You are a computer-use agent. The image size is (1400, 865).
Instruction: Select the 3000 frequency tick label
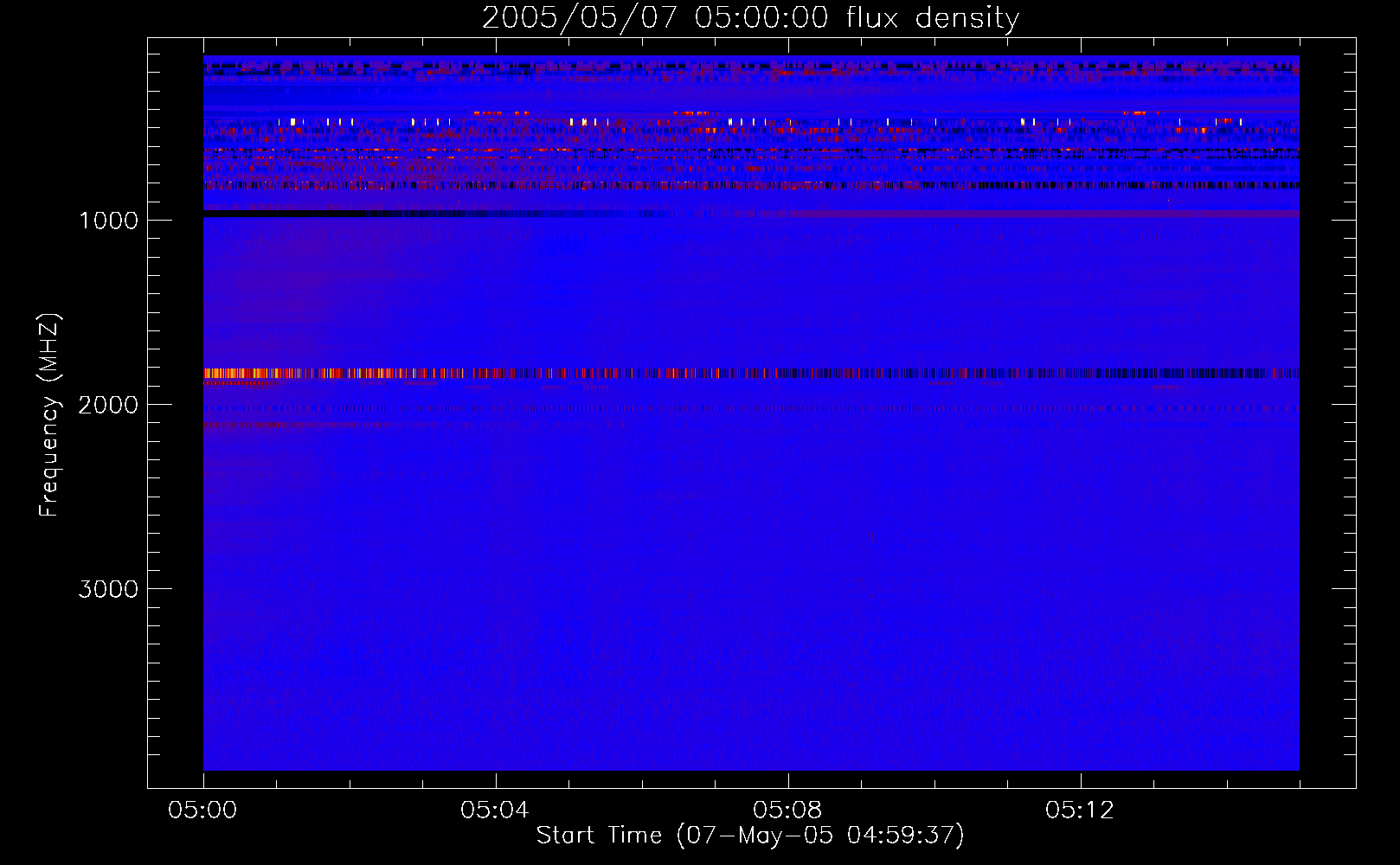(108, 589)
